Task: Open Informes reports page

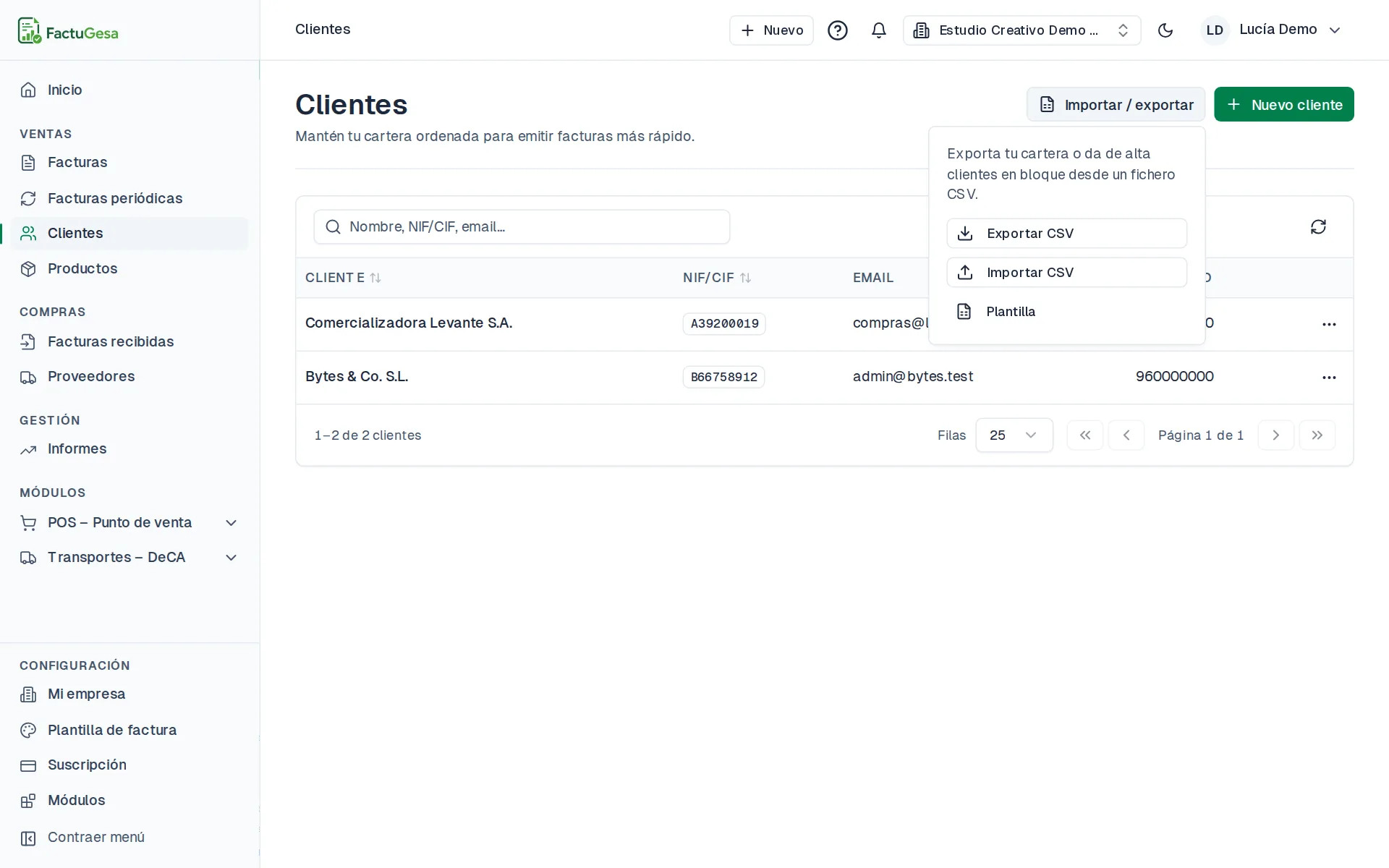Action: (129, 448)
